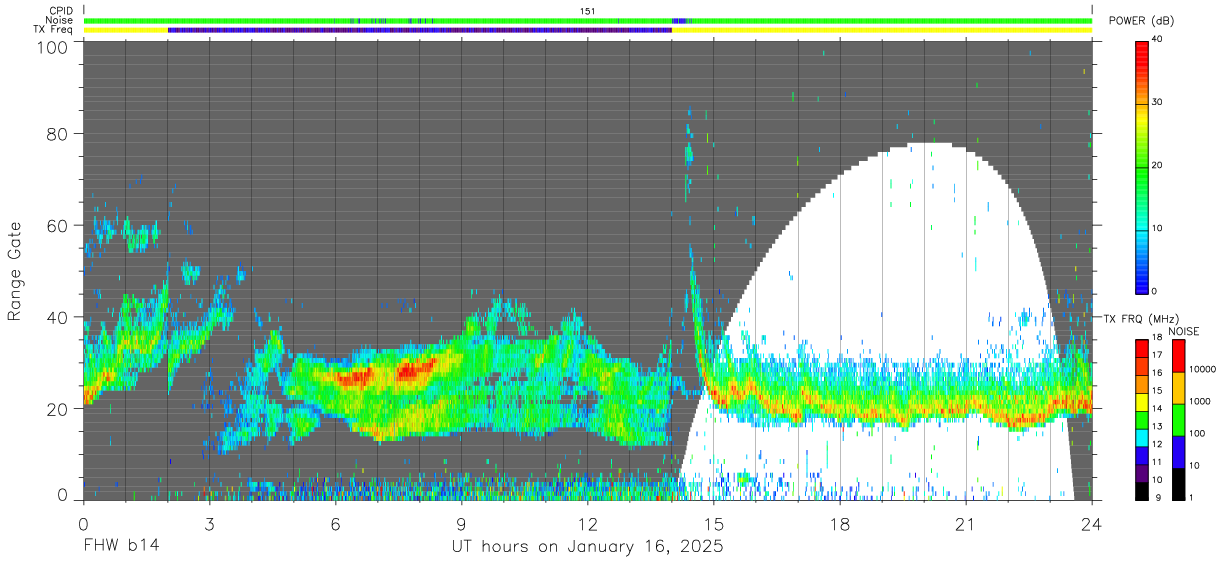The image size is (1228, 567).
Task: Click the y-axis tick label 100
Action: [x=52, y=47]
